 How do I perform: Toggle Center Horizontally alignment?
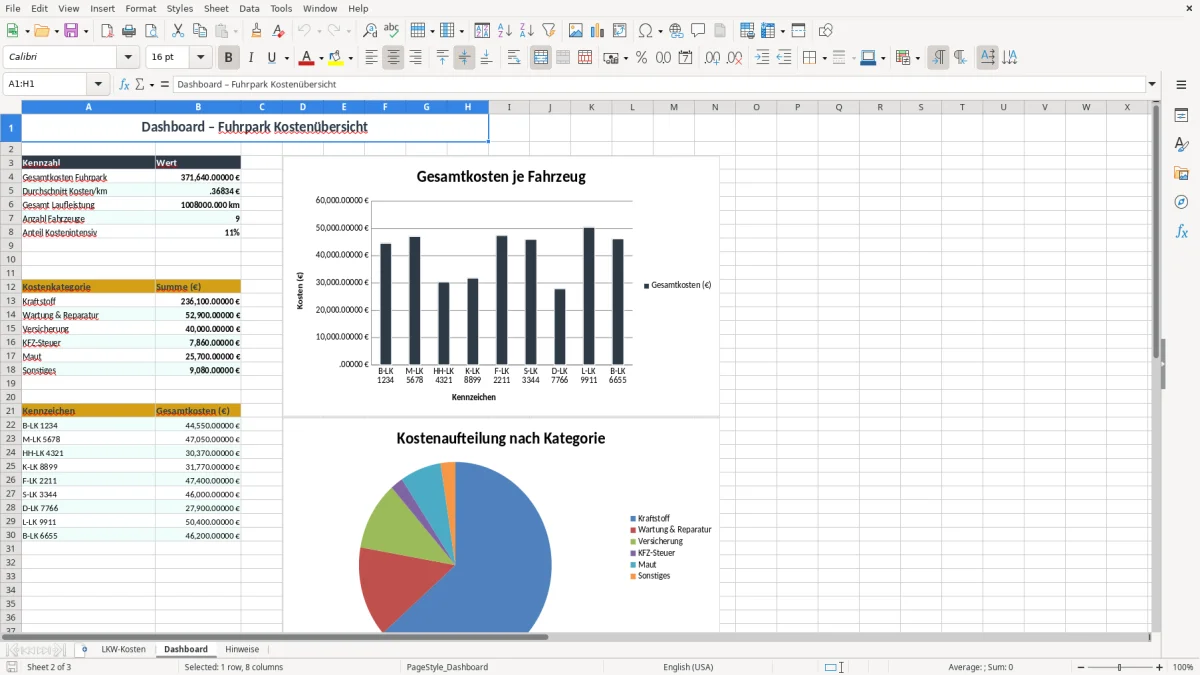pos(393,58)
